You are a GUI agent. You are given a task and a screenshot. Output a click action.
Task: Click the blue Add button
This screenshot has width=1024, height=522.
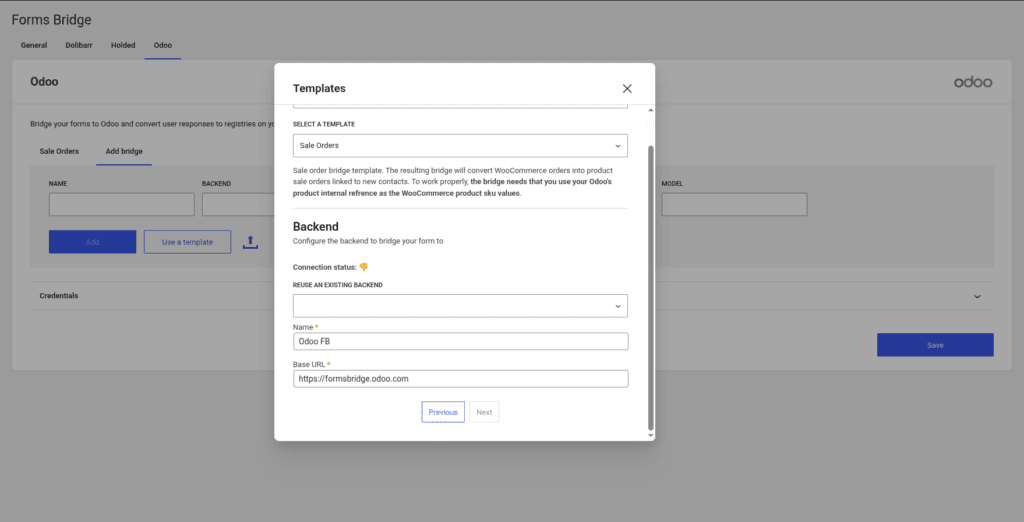tap(93, 242)
